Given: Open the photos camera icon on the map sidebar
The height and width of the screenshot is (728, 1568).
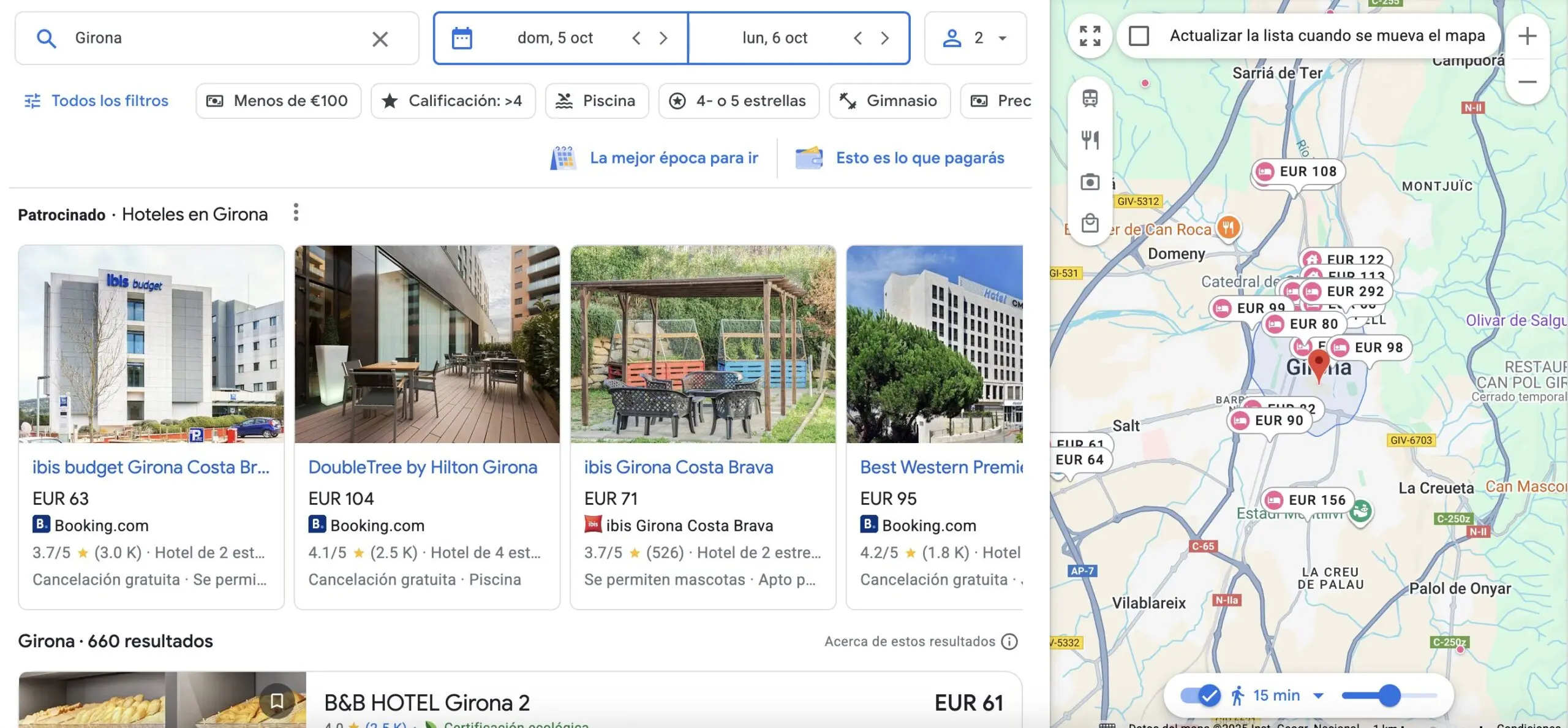Looking at the screenshot, I should coord(1090,181).
